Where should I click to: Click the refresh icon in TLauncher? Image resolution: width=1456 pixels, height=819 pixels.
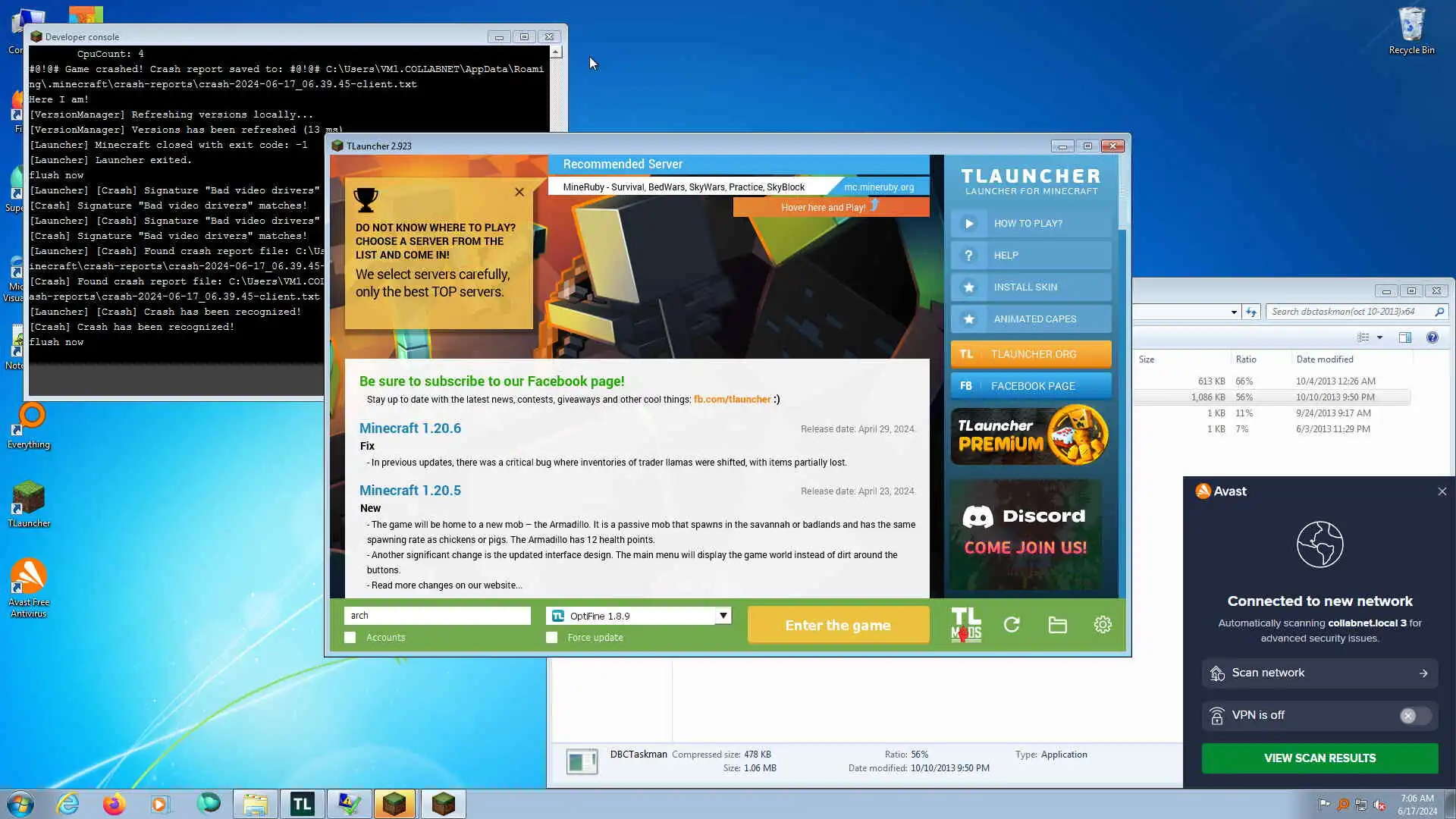pyautogui.click(x=1012, y=625)
